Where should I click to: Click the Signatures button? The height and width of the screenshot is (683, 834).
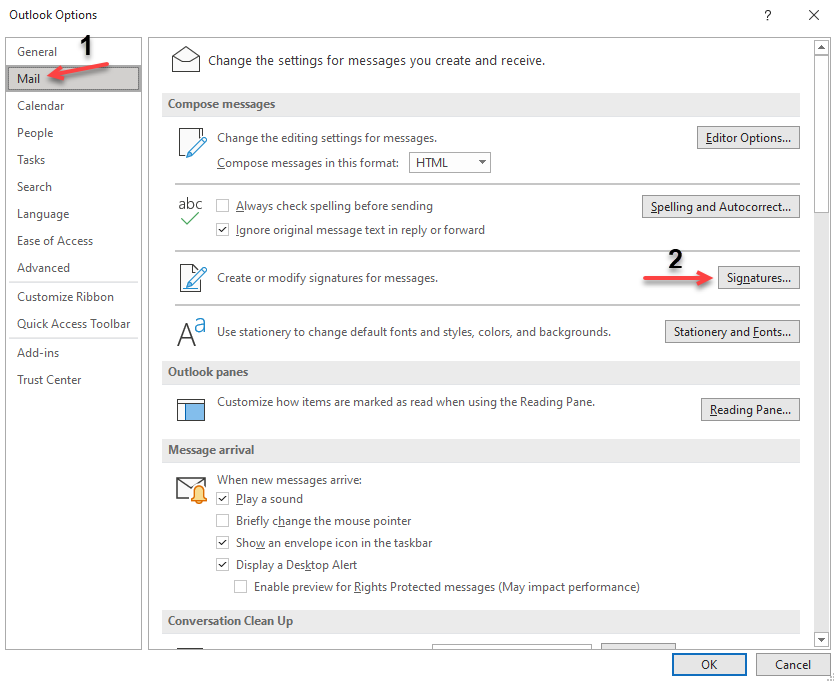point(758,278)
